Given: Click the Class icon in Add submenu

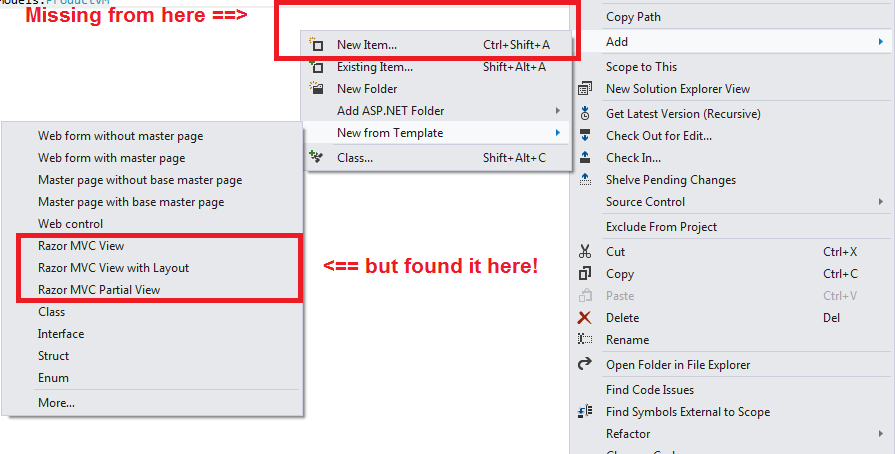Looking at the screenshot, I should pyautogui.click(x=316, y=157).
